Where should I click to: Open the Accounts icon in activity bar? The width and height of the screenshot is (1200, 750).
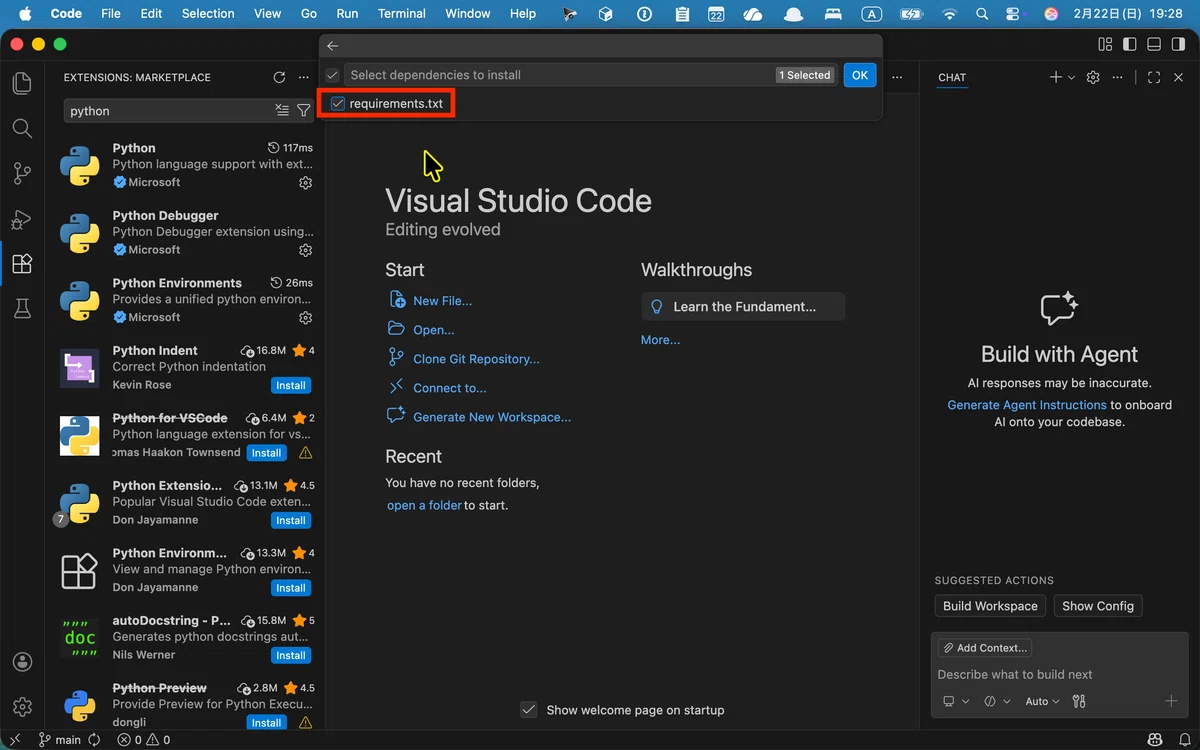pyautogui.click(x=22, y=662)
